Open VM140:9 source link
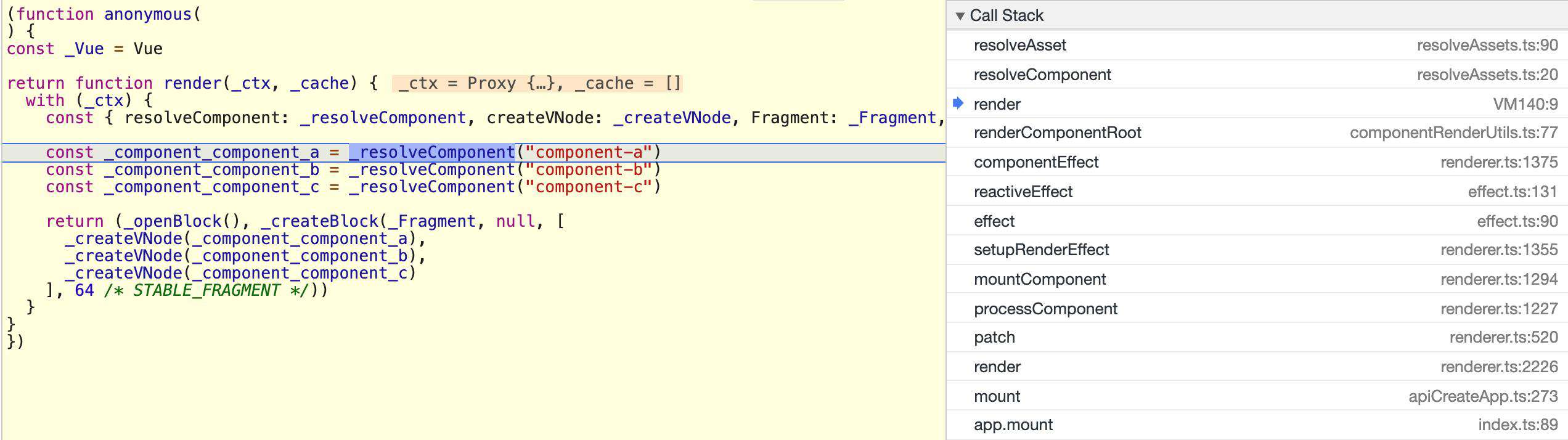Screen dimensions: 1568x440 pos(1525,104)
